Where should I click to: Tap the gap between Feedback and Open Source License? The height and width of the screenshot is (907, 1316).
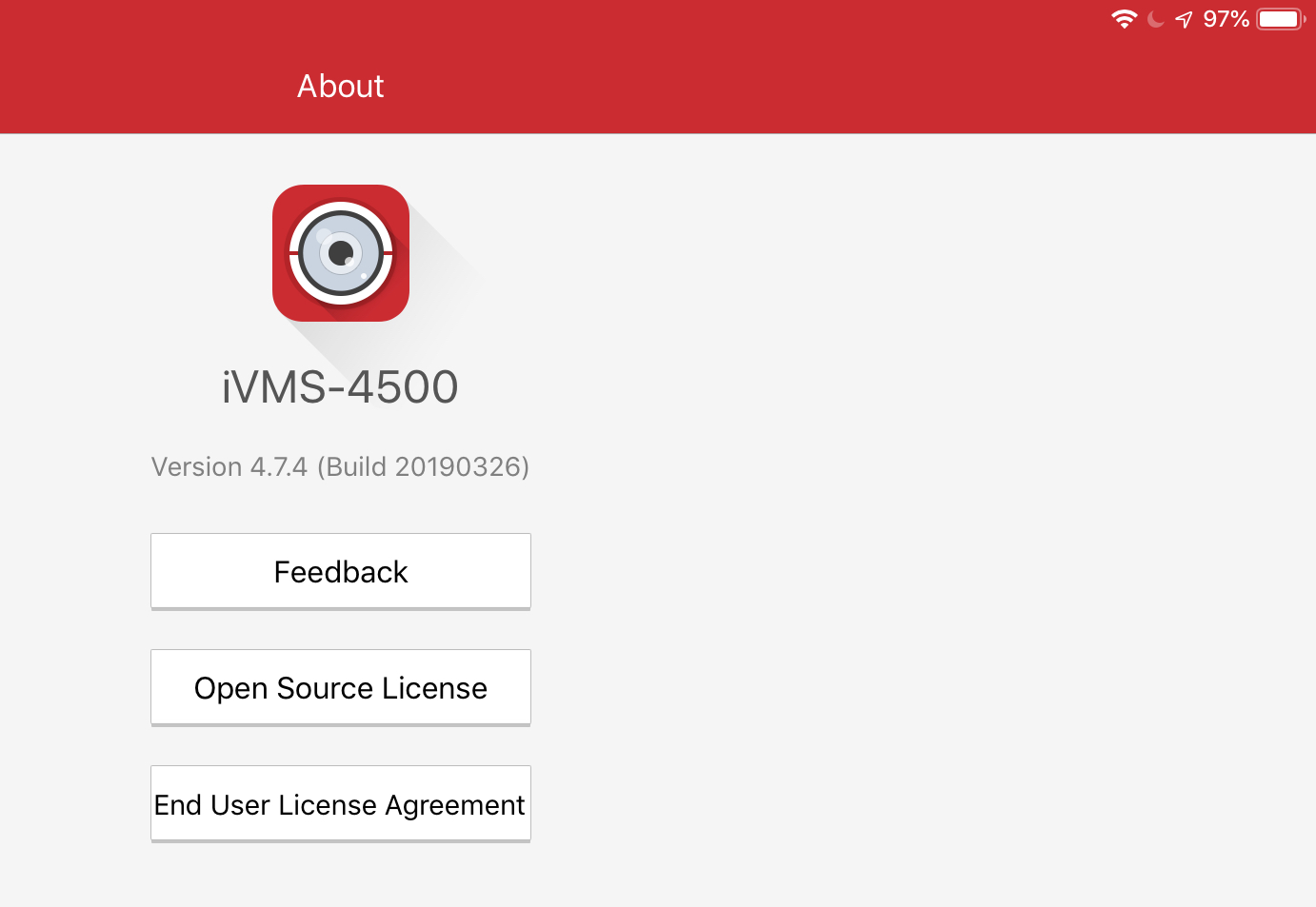(x=340, y=630)
